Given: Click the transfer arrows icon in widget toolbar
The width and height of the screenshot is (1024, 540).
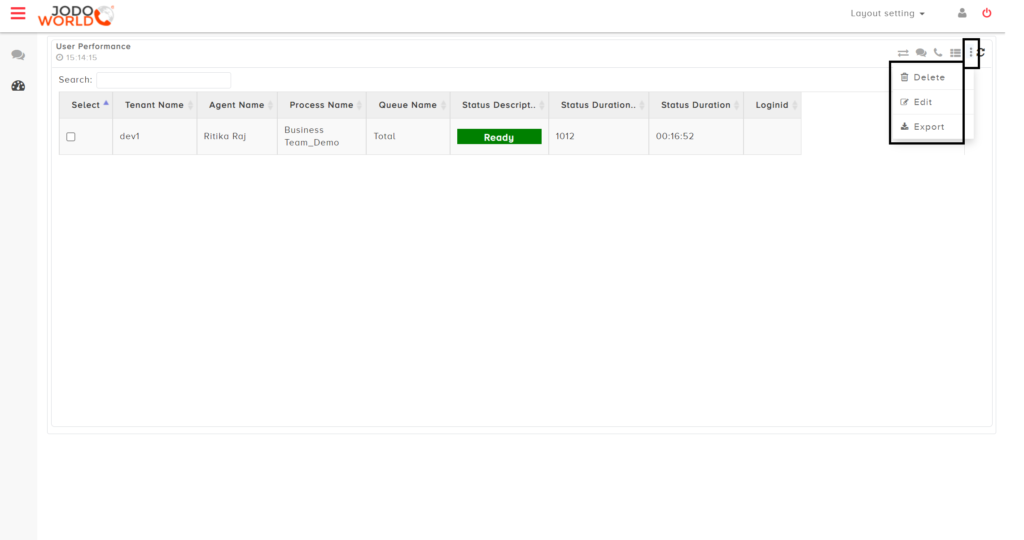Looking at the screenshot, I should (903, 53).
